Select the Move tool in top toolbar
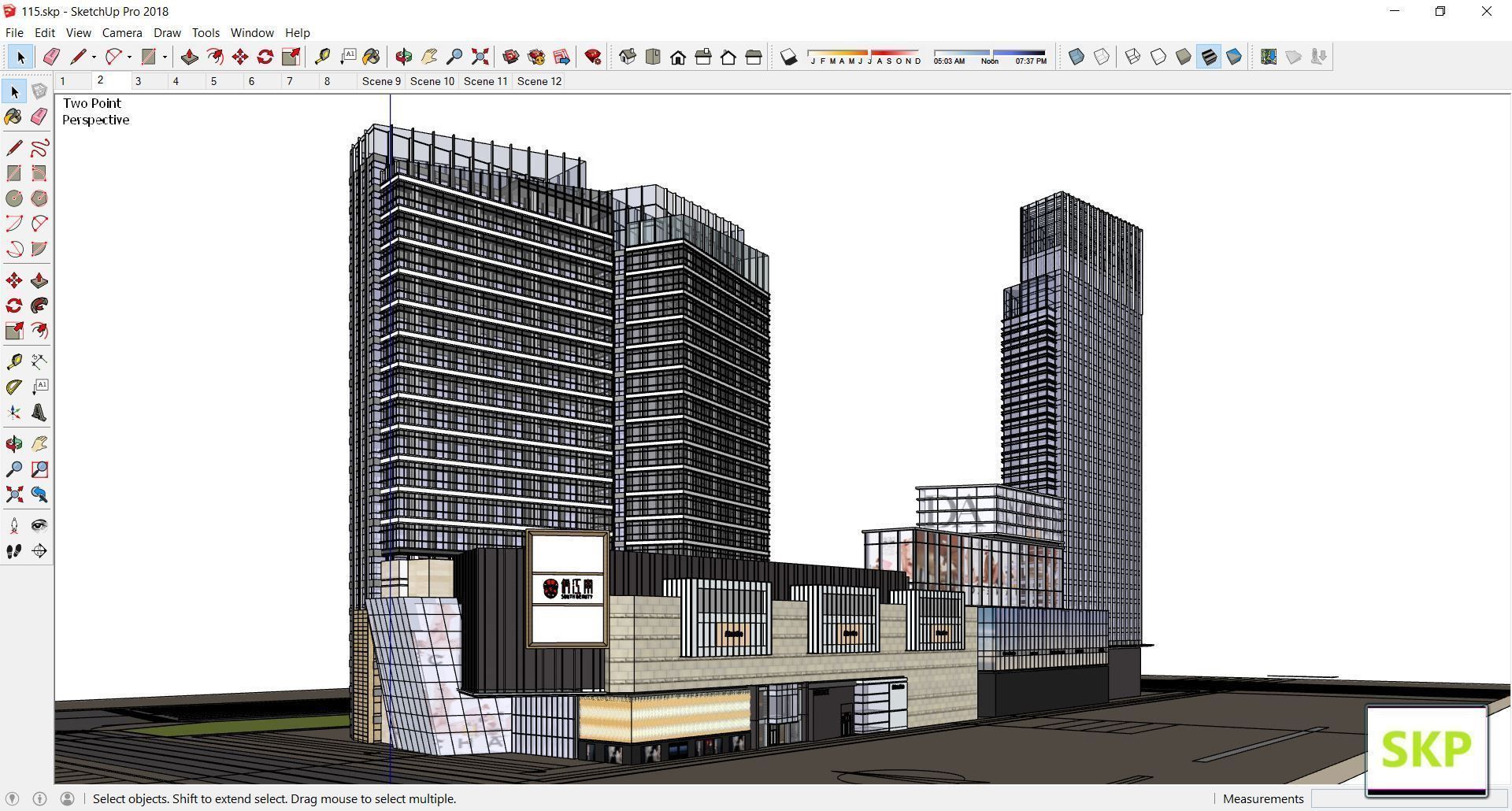 [239, 57]
